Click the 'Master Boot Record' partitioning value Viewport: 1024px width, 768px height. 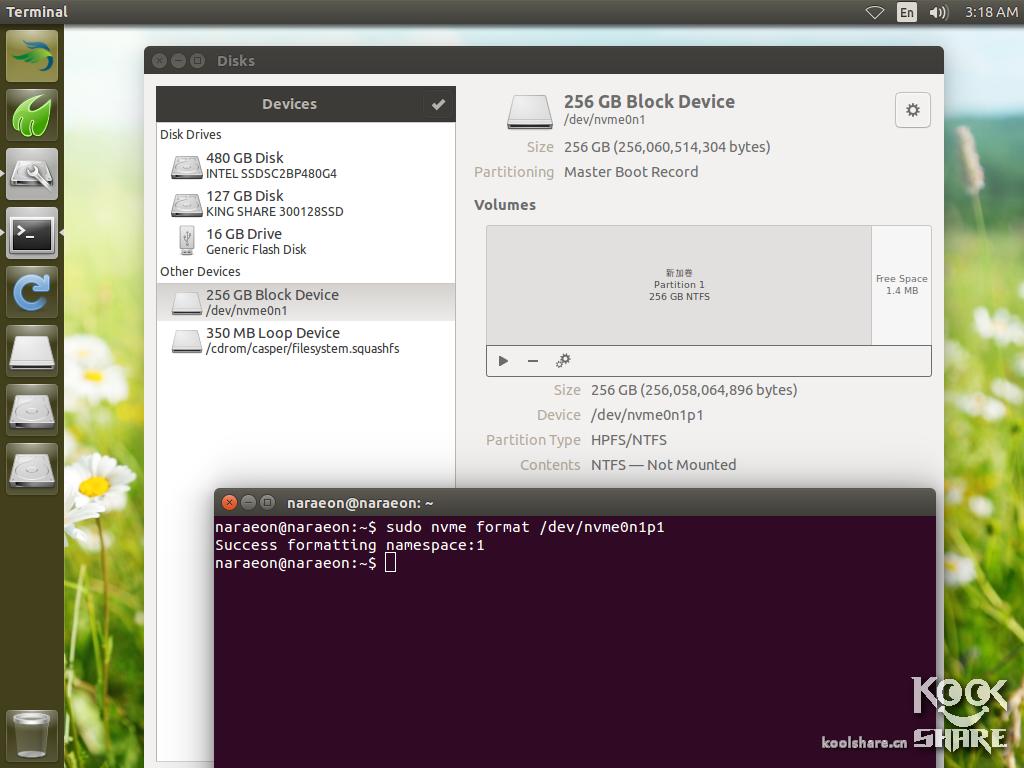coord(631,172)
